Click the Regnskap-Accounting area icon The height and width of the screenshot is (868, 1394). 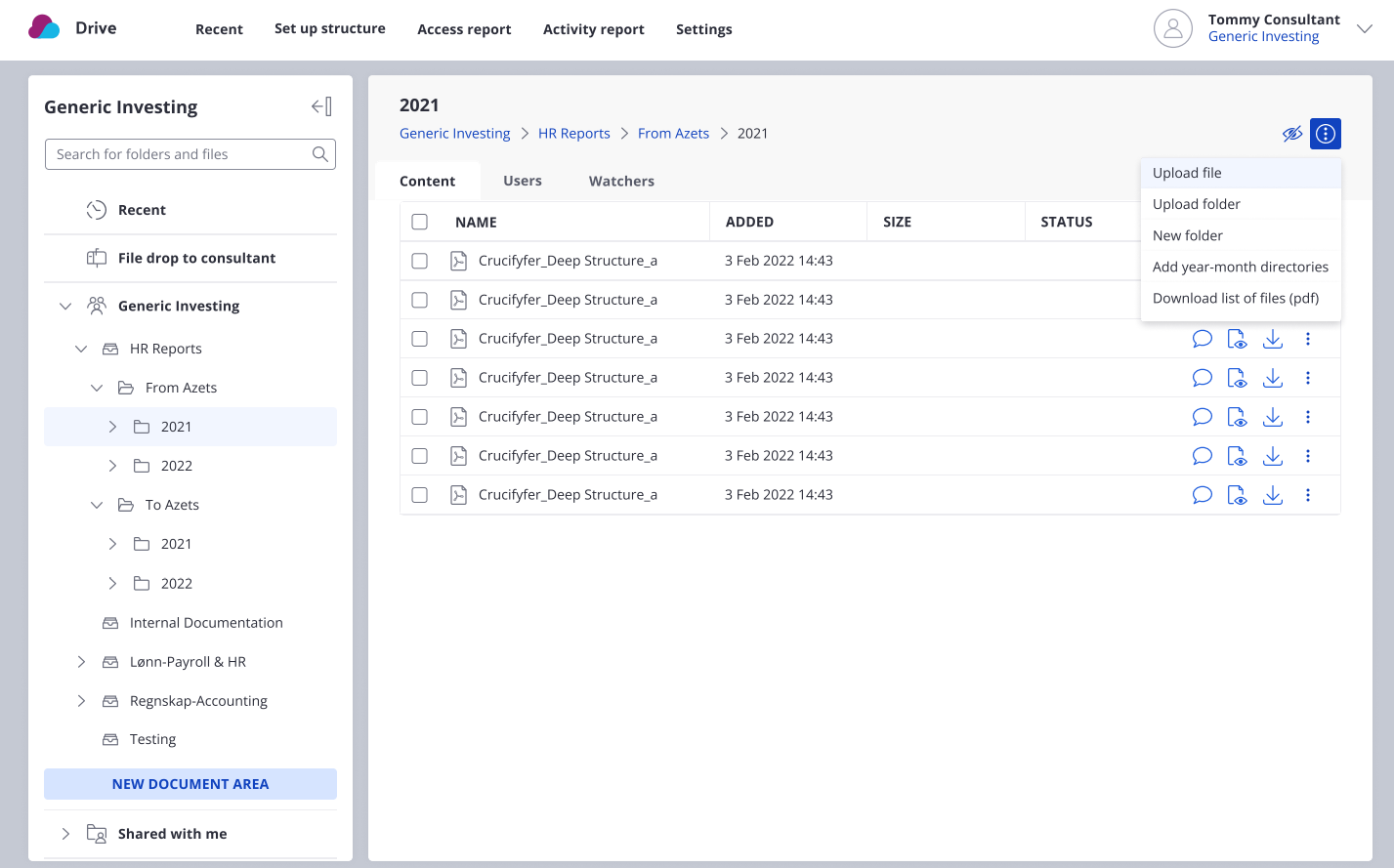[x=110, y=701]
